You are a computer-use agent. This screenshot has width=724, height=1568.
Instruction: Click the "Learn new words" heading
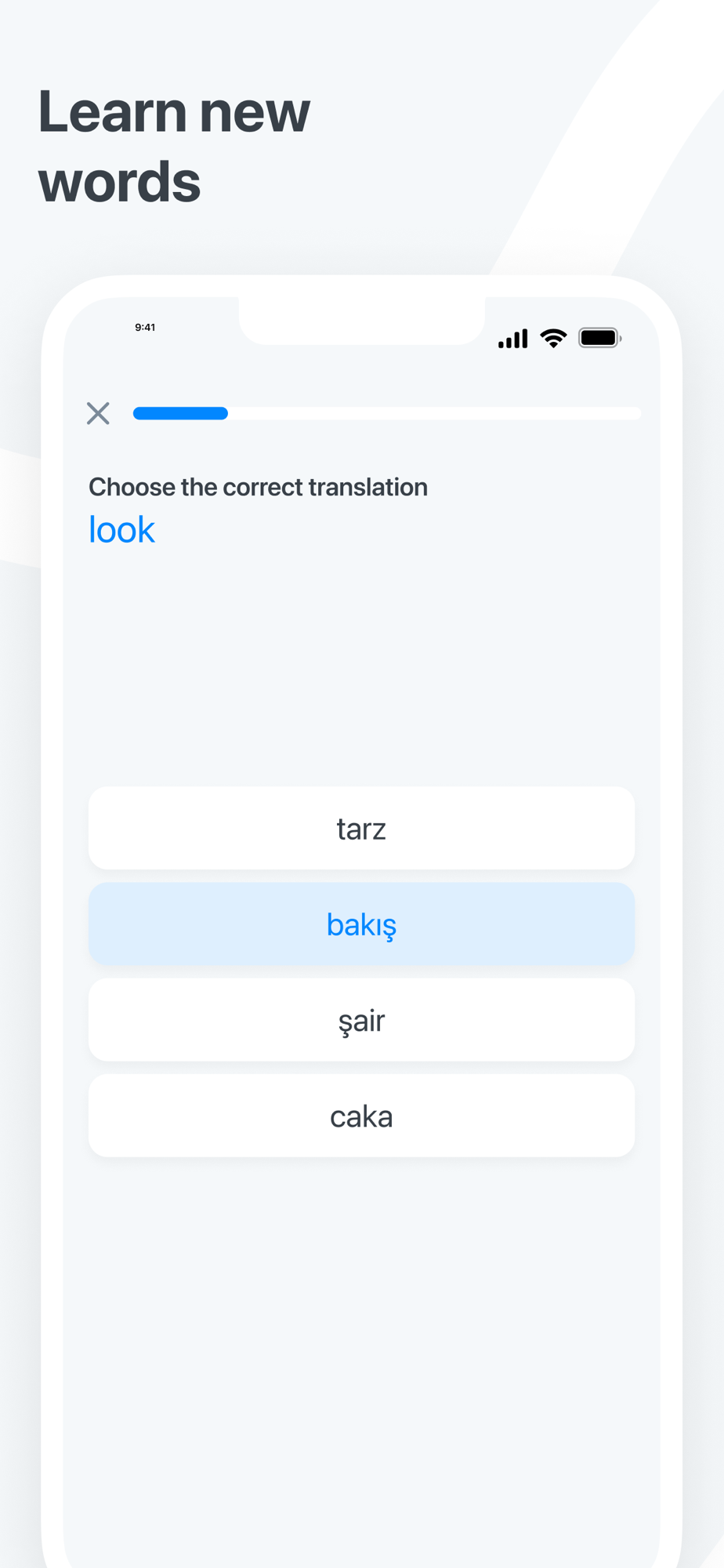[x=174, y=146]
